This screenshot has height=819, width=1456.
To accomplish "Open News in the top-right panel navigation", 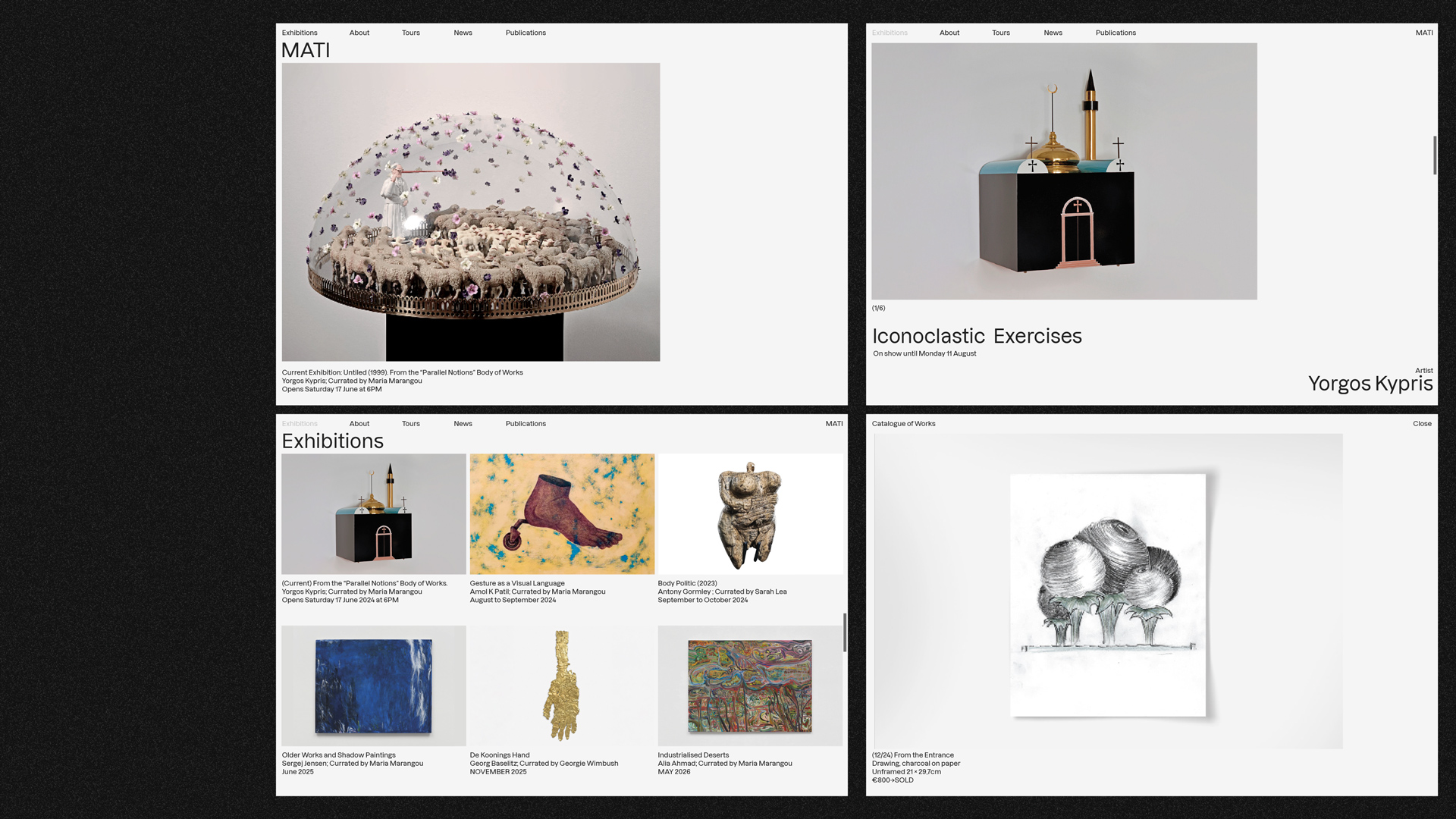I will [x=1053, y=33].
